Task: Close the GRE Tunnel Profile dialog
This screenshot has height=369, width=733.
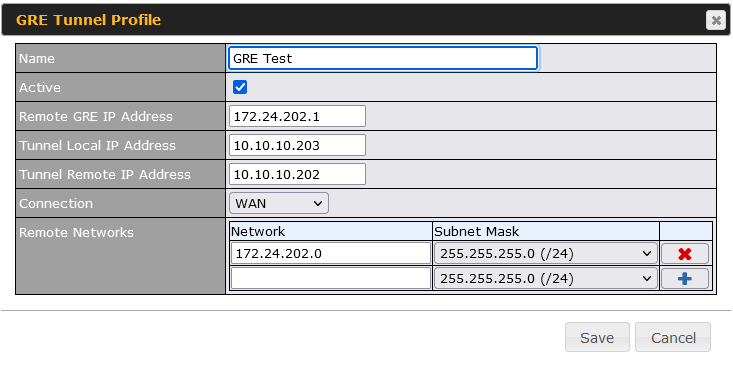Action: (x=716, y=20)
